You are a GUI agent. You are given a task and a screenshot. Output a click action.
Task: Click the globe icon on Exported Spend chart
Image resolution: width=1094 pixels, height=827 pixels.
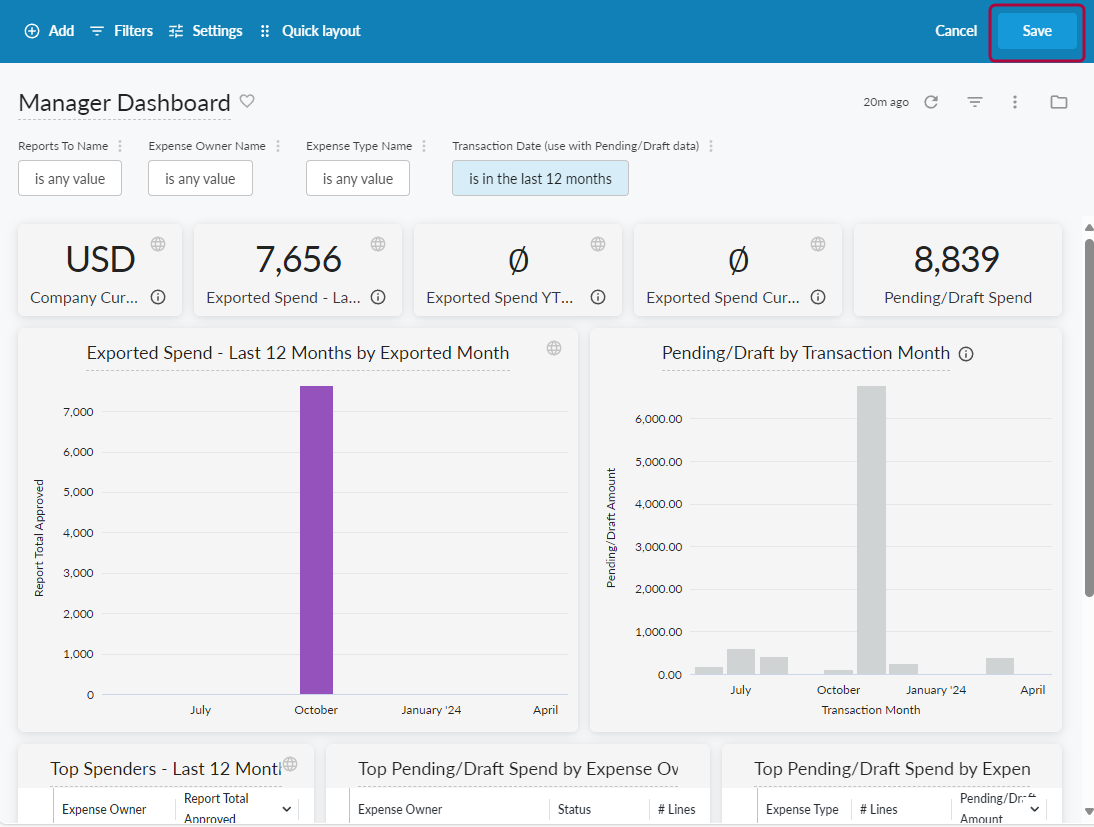click(554, 348)
